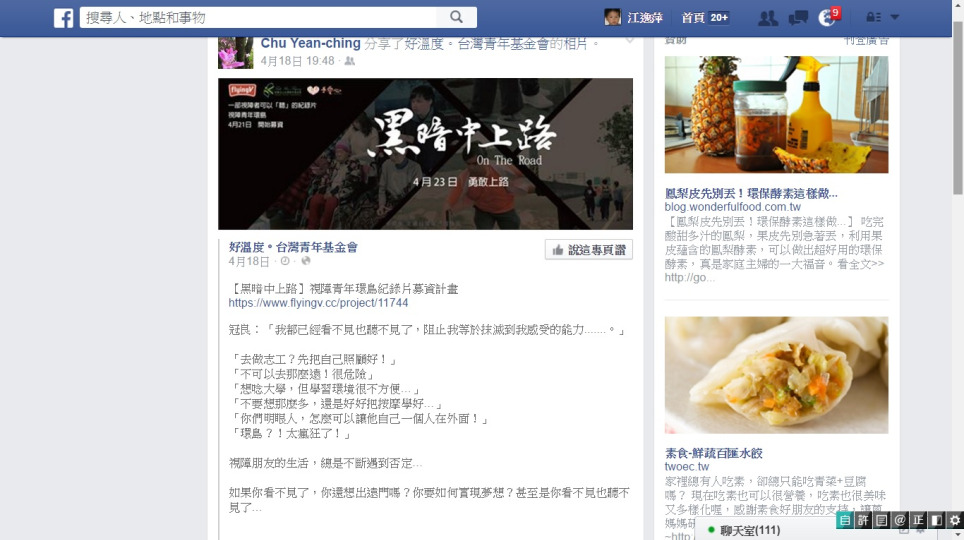Click the Facebook logo icon
Screen dimensions: 964x540
pos(63,18)
